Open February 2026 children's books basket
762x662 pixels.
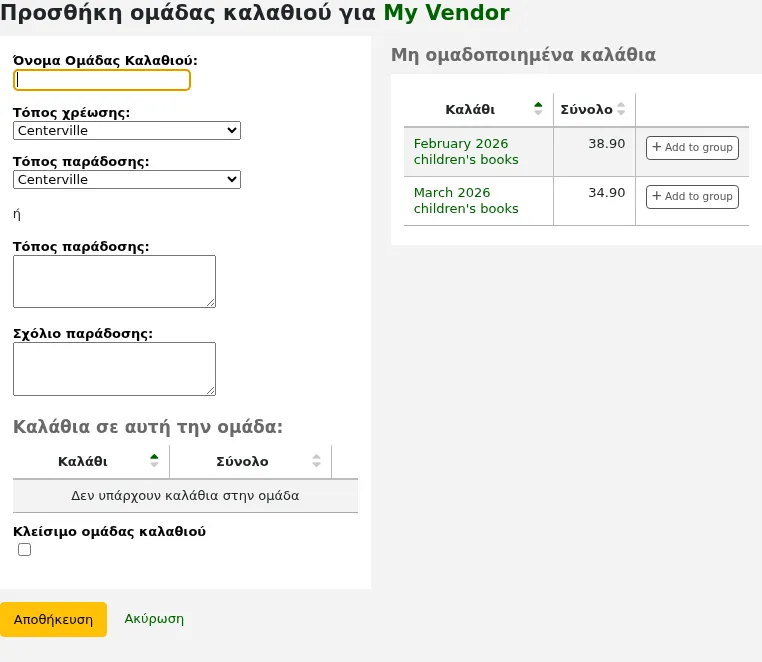click(466, 152)
